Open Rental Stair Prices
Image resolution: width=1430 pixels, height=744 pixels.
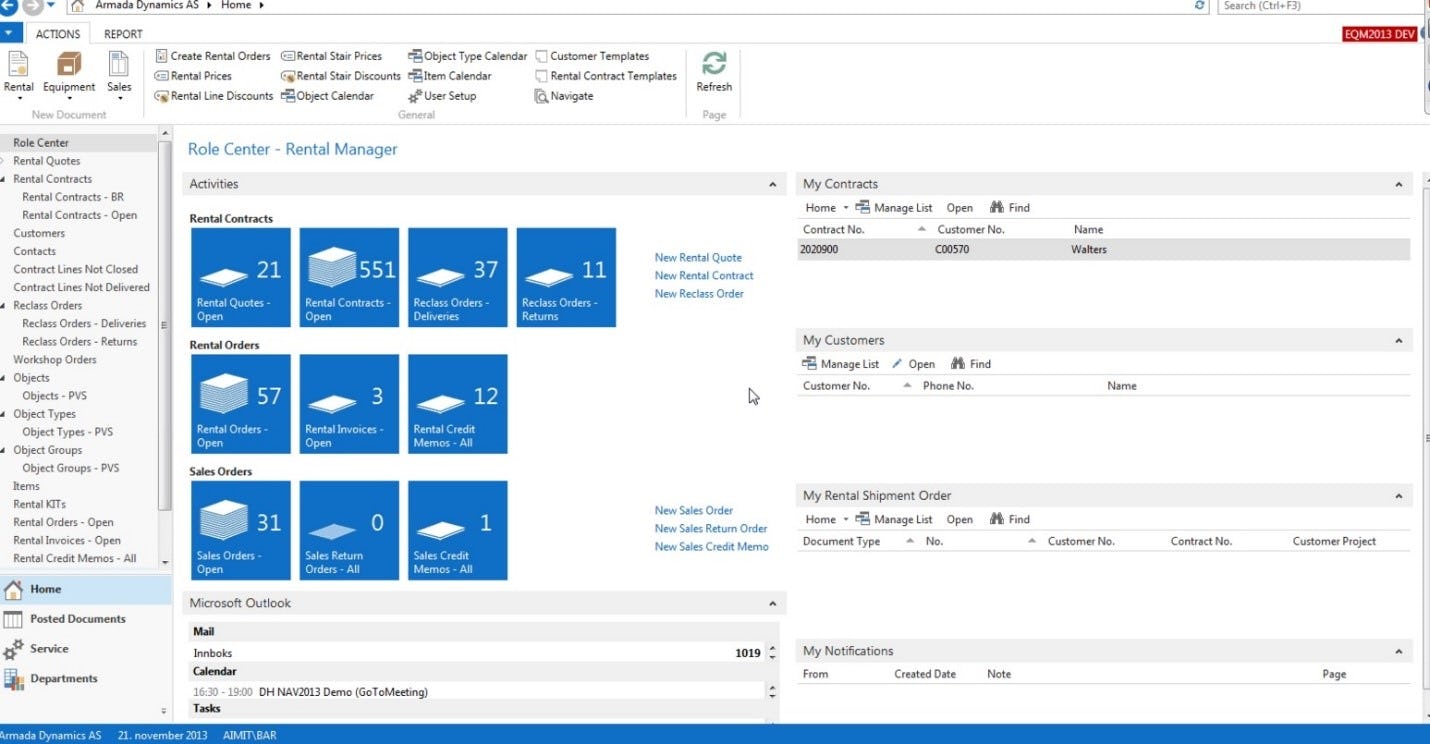click(332, 56)
